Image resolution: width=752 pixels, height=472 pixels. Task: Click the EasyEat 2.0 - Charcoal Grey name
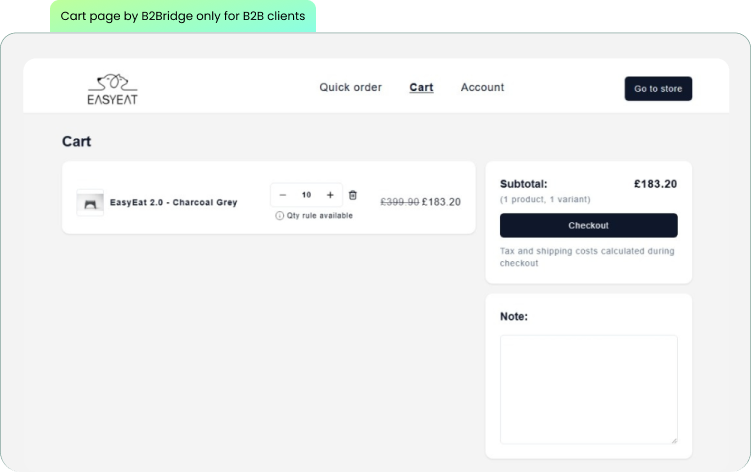point(174,202)
